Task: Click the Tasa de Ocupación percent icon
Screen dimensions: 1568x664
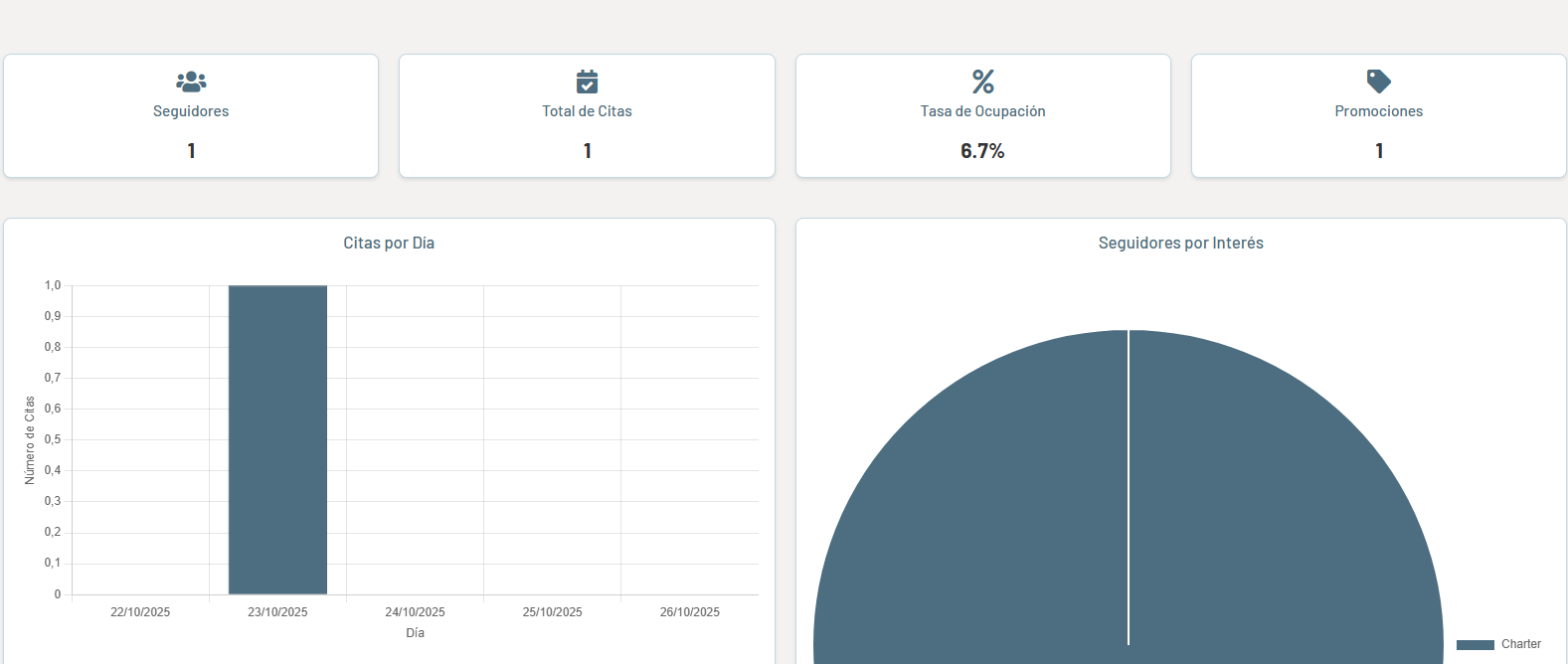Action: coord(983,82)
